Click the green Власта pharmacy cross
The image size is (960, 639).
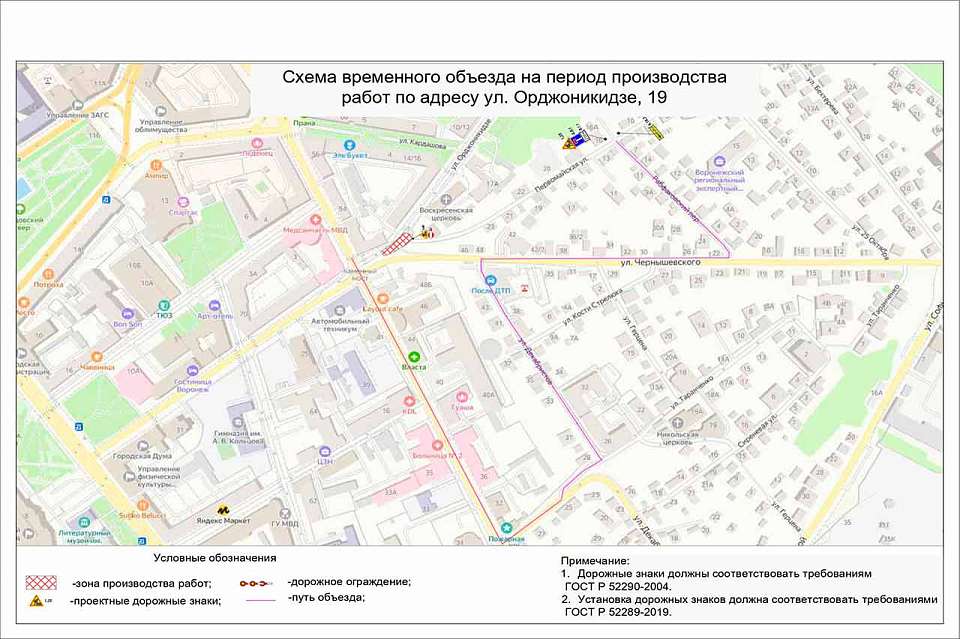pos(413,356)
